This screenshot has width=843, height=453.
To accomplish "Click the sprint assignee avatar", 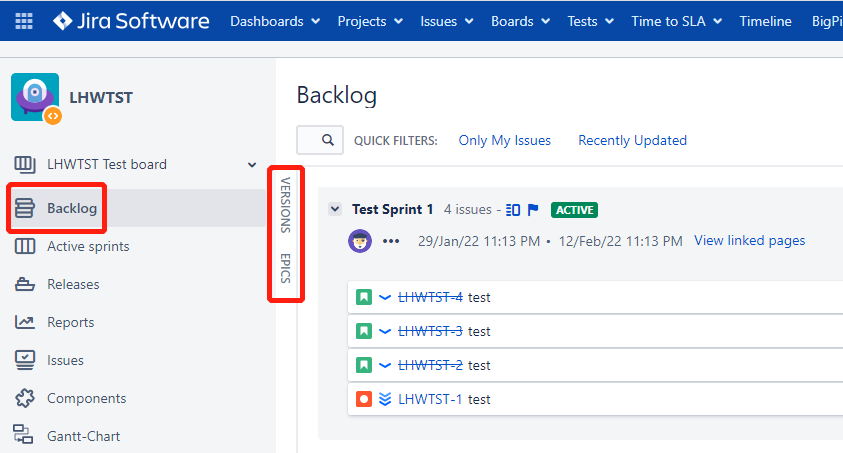I will (360, 241).
